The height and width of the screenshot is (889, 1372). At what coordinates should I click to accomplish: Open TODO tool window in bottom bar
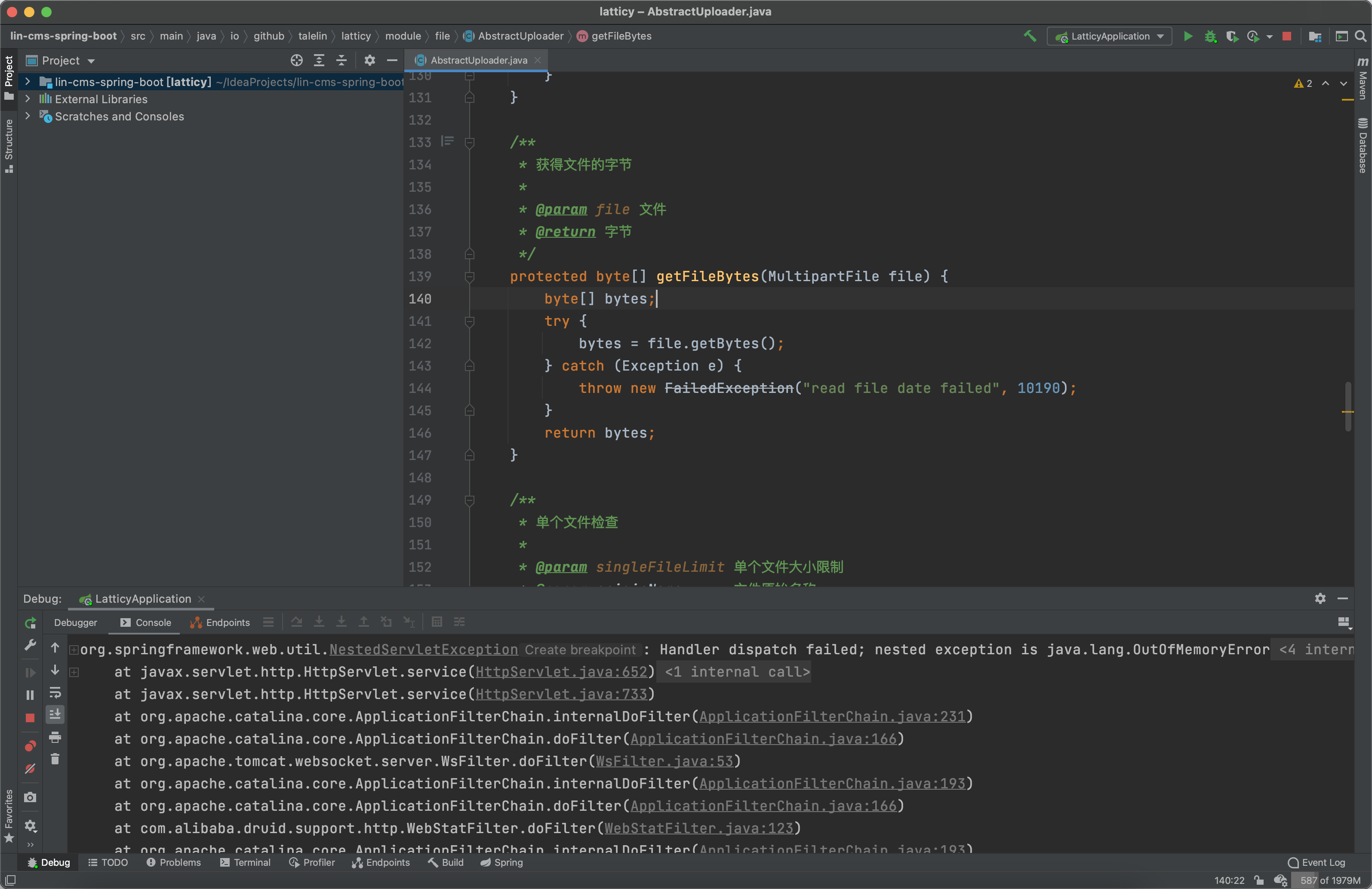(108, 862)
